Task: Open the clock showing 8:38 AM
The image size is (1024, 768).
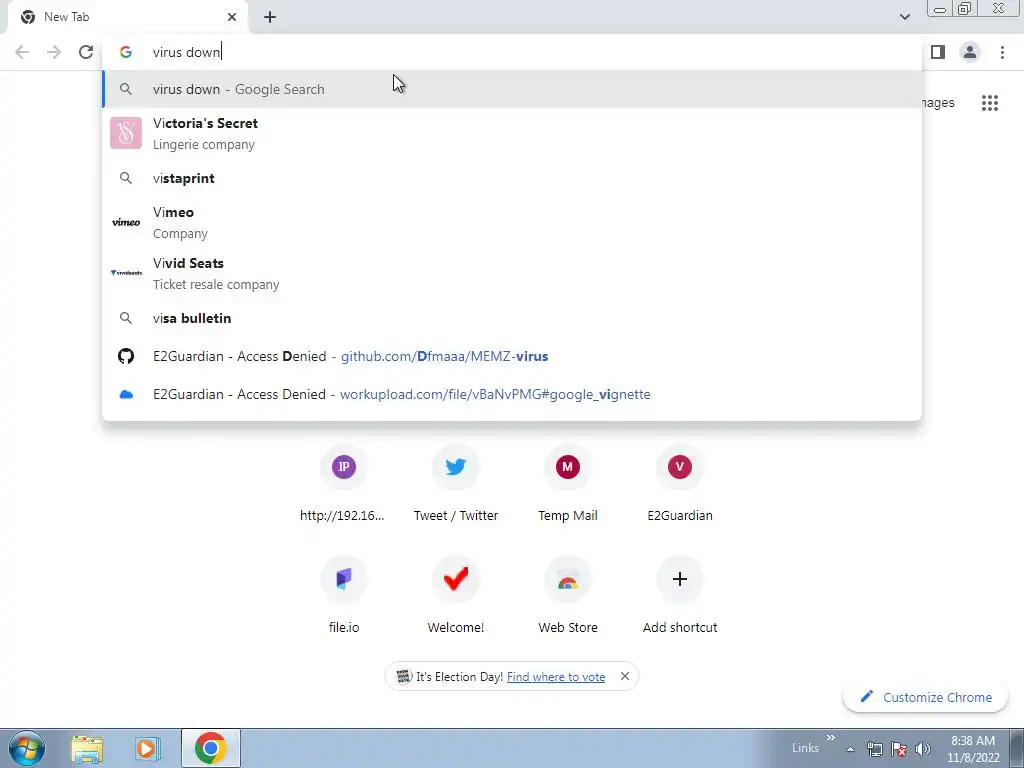Action: tap(973, 749)
